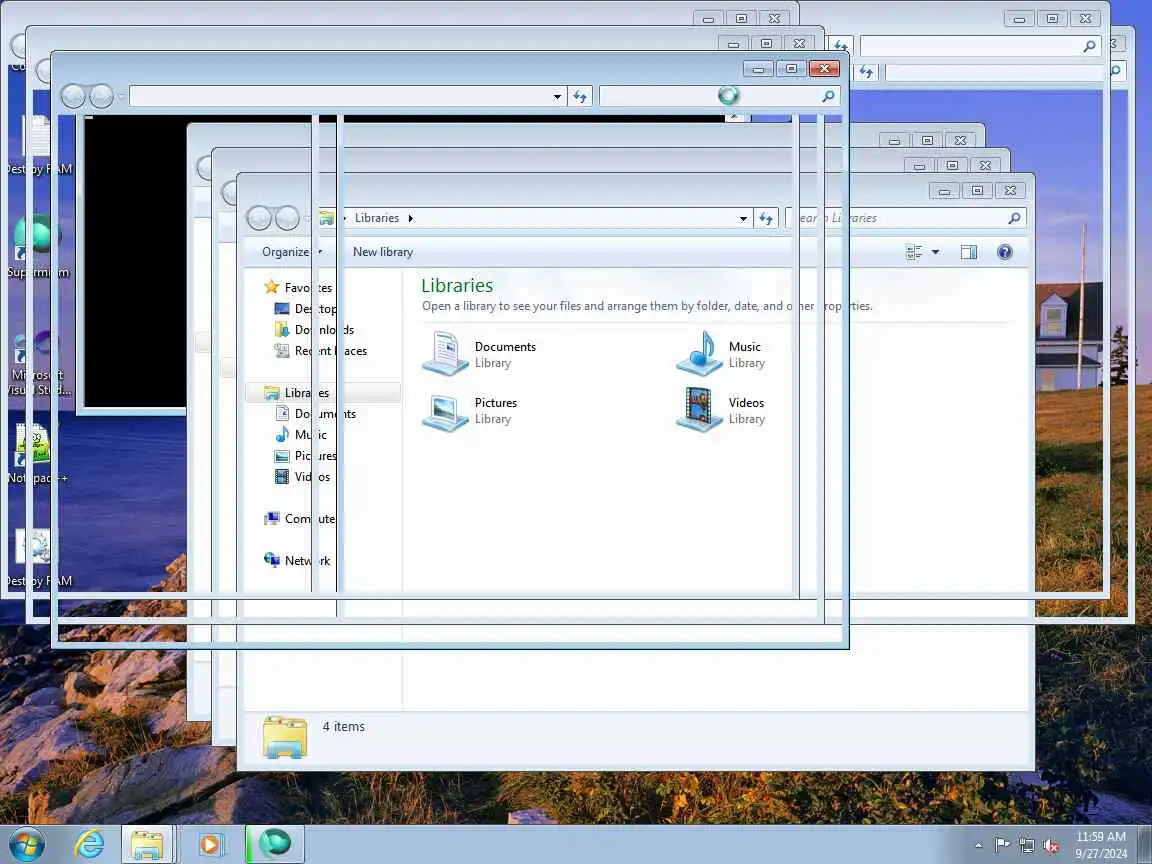Viewport: 1152px width, 864px height.
Task: Select Desktop under Favorites
Action: click(306, 309)
